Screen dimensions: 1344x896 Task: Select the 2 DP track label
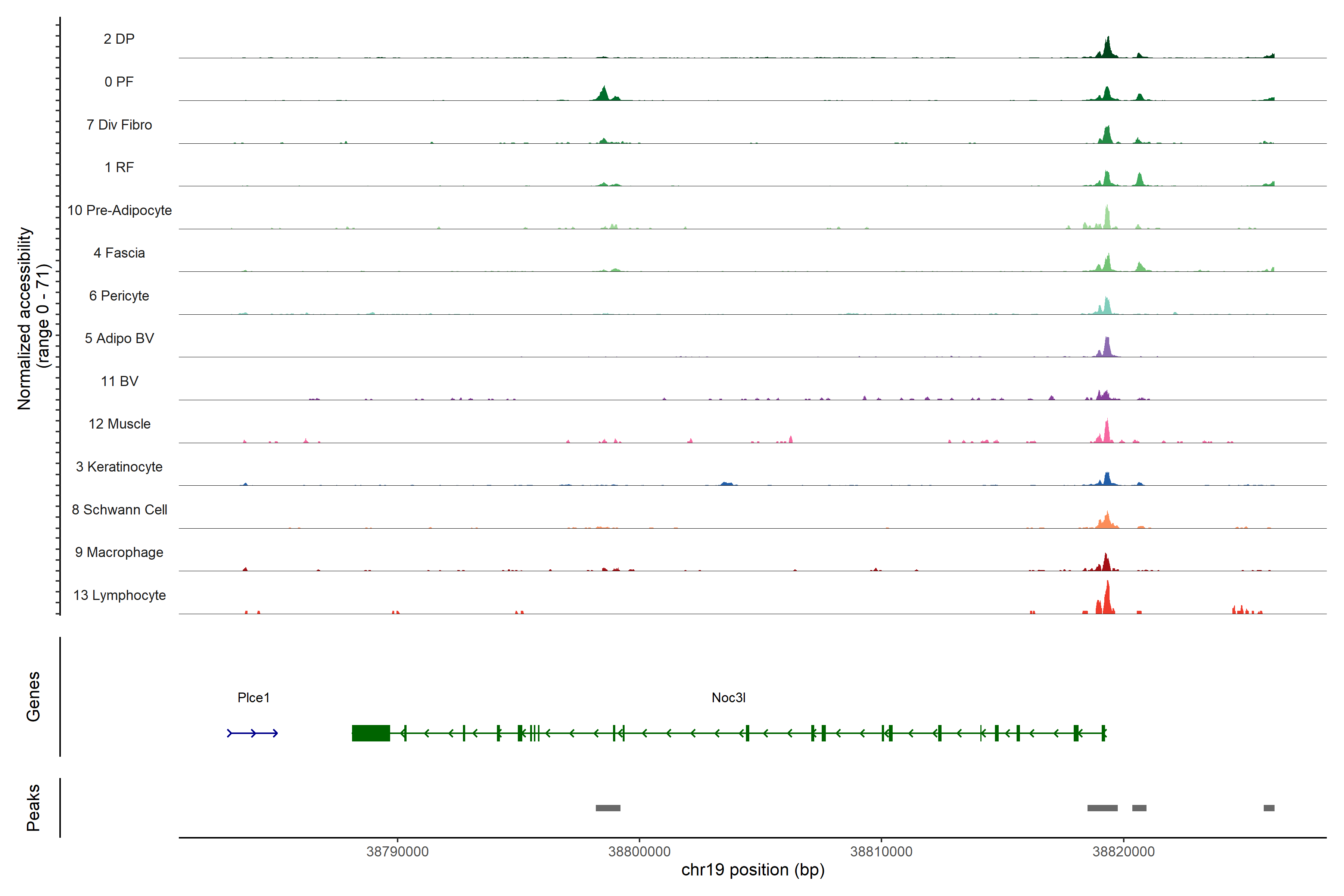pyautogui.click(x=119, y=39)
